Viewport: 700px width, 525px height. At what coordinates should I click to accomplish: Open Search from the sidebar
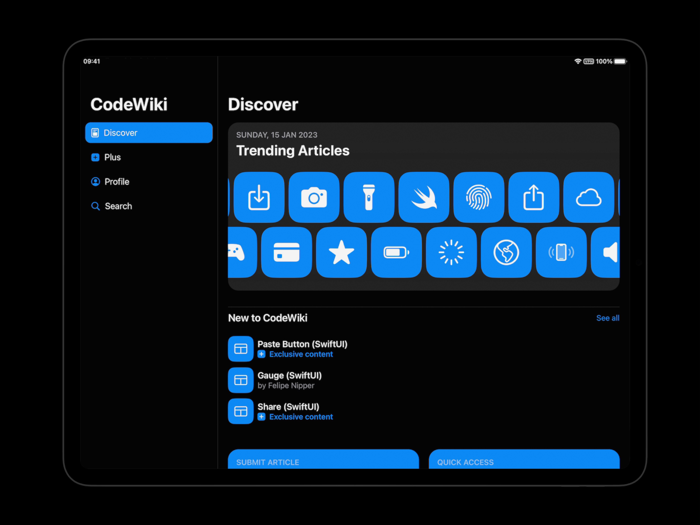(149, 206)
